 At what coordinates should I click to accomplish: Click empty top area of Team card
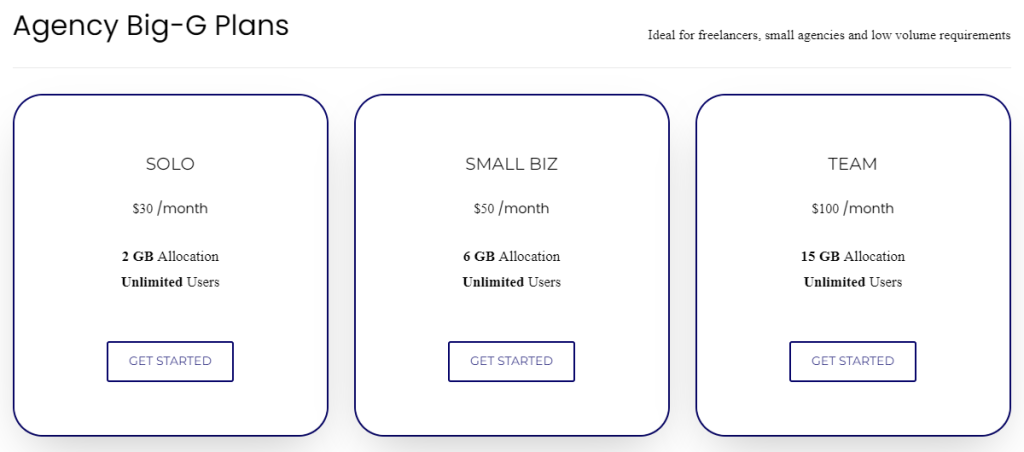click(x=852, y=122)
